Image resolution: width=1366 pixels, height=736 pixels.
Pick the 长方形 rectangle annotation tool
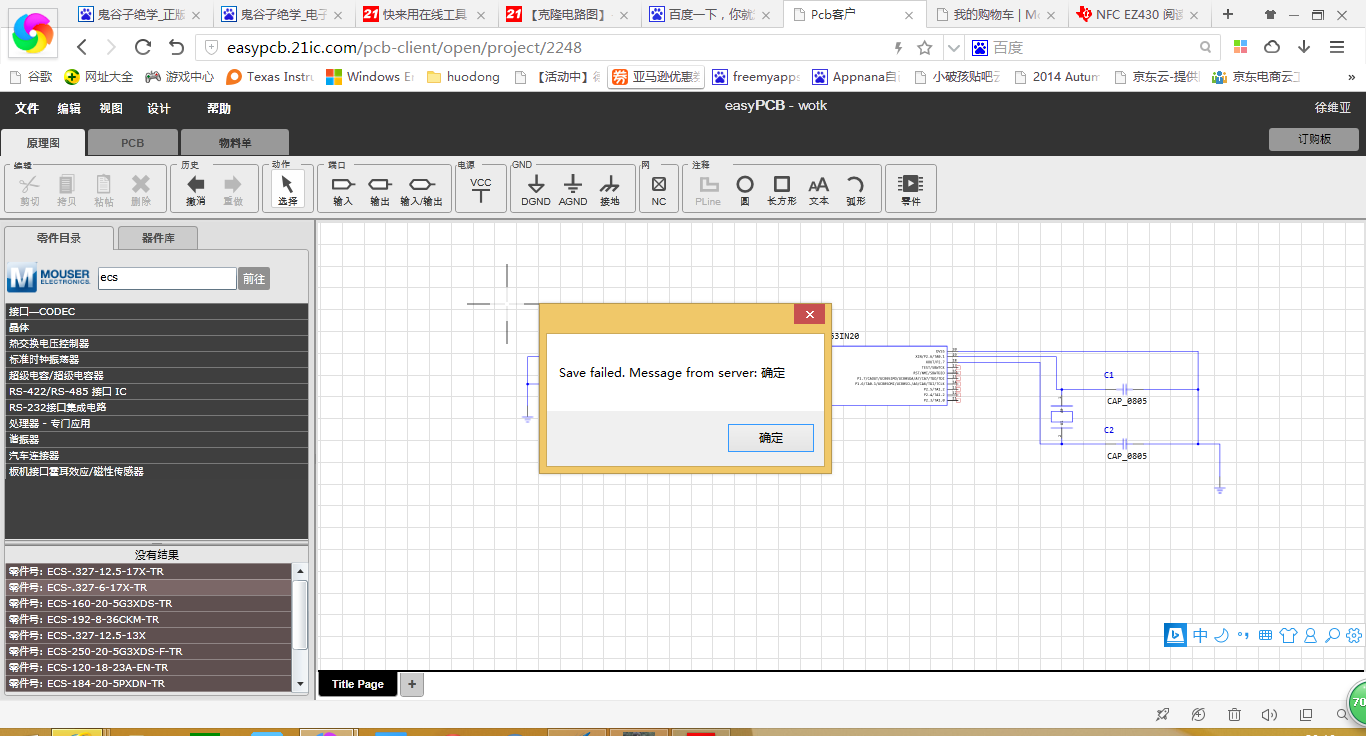782,188
